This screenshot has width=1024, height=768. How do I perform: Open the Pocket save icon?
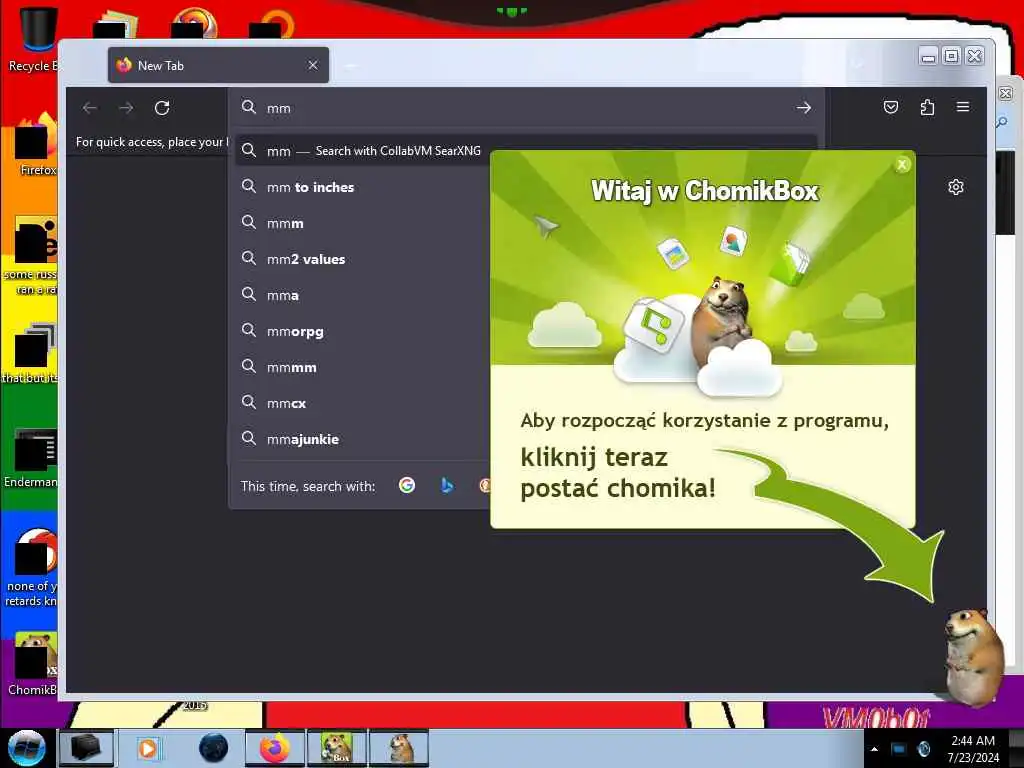891,107
